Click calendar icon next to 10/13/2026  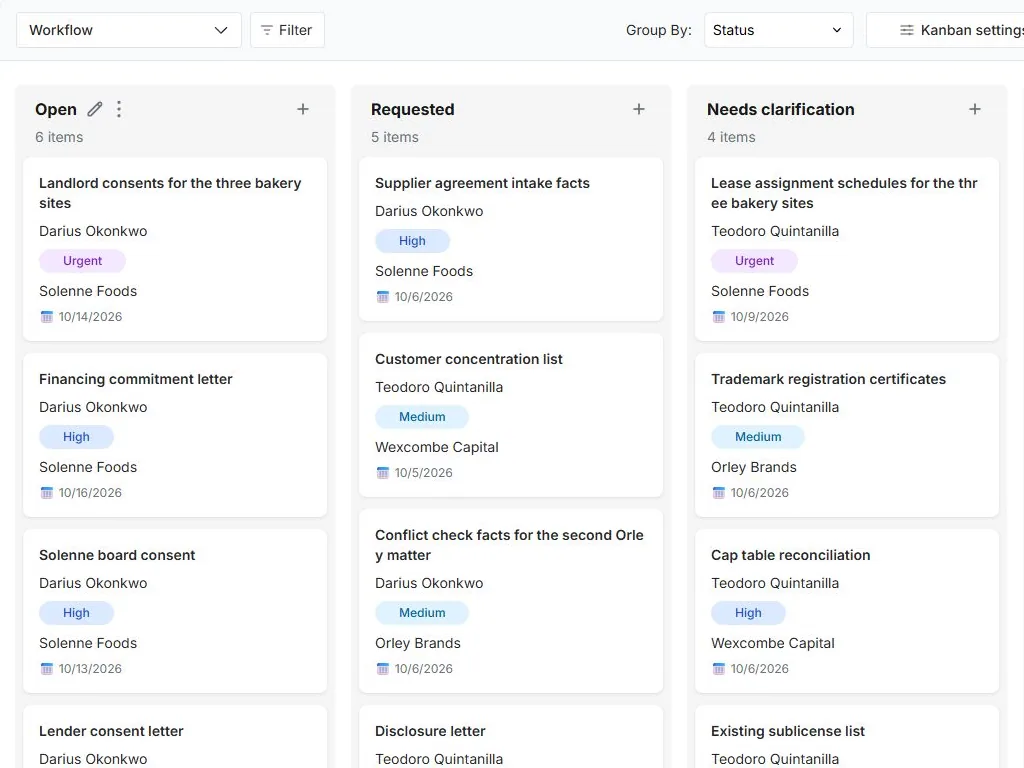[x=46, y=669]
